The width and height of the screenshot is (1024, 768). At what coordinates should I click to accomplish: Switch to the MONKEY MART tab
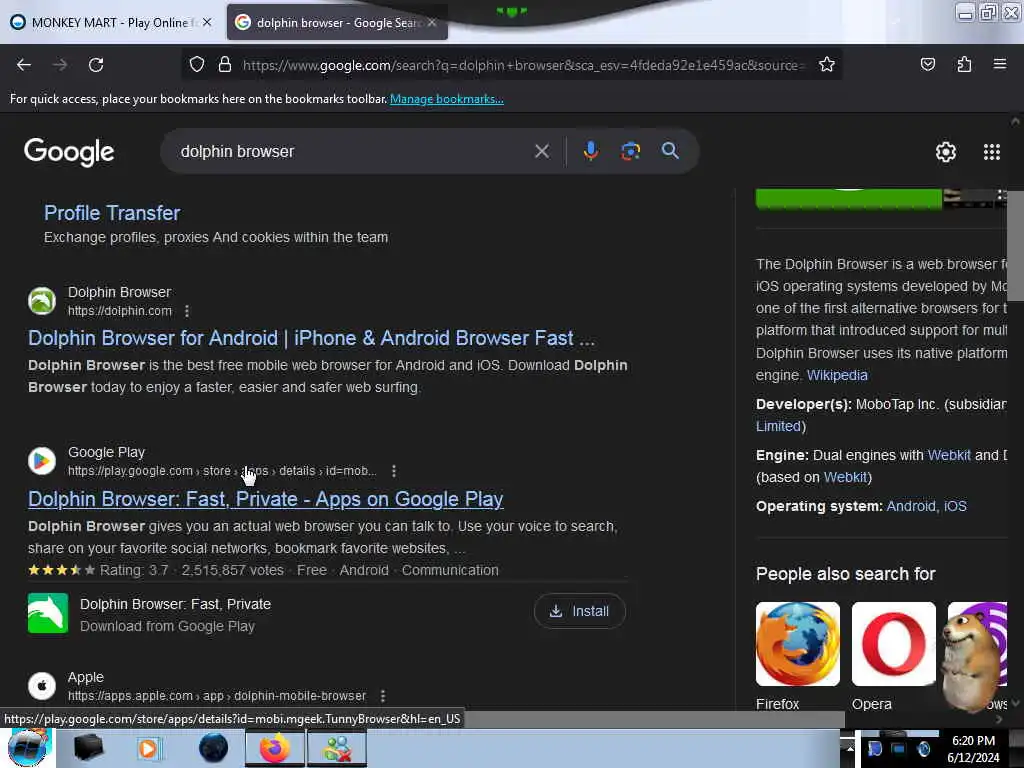110,23
